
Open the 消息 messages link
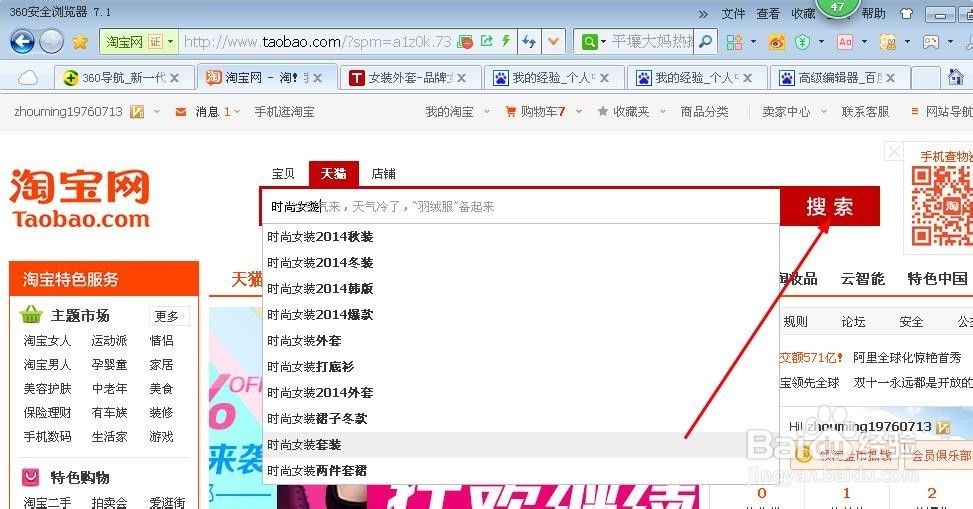pos(207,112)
